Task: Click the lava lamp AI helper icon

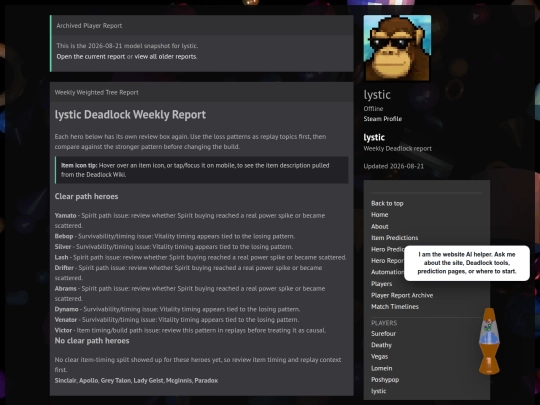Action: 489,341
